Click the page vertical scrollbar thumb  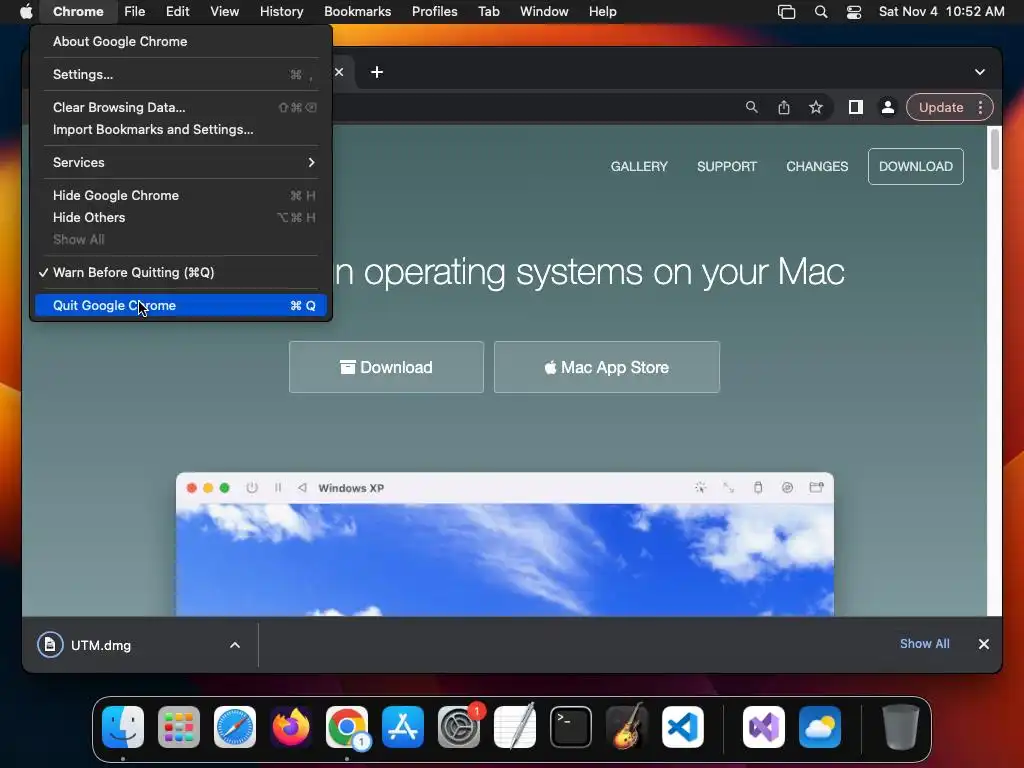[x=995, y=150]
